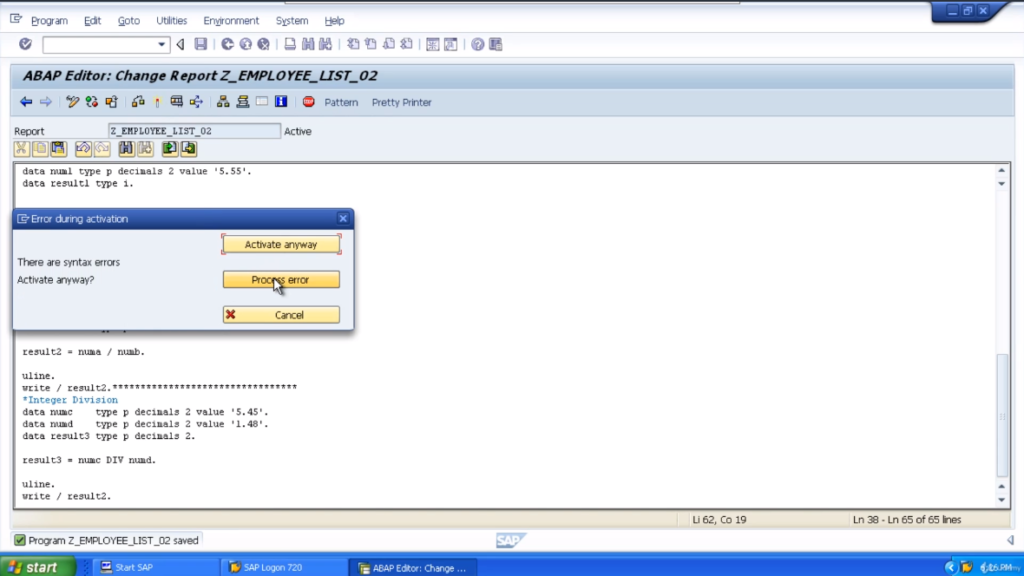Go to the first page icon

click(353, 44)
